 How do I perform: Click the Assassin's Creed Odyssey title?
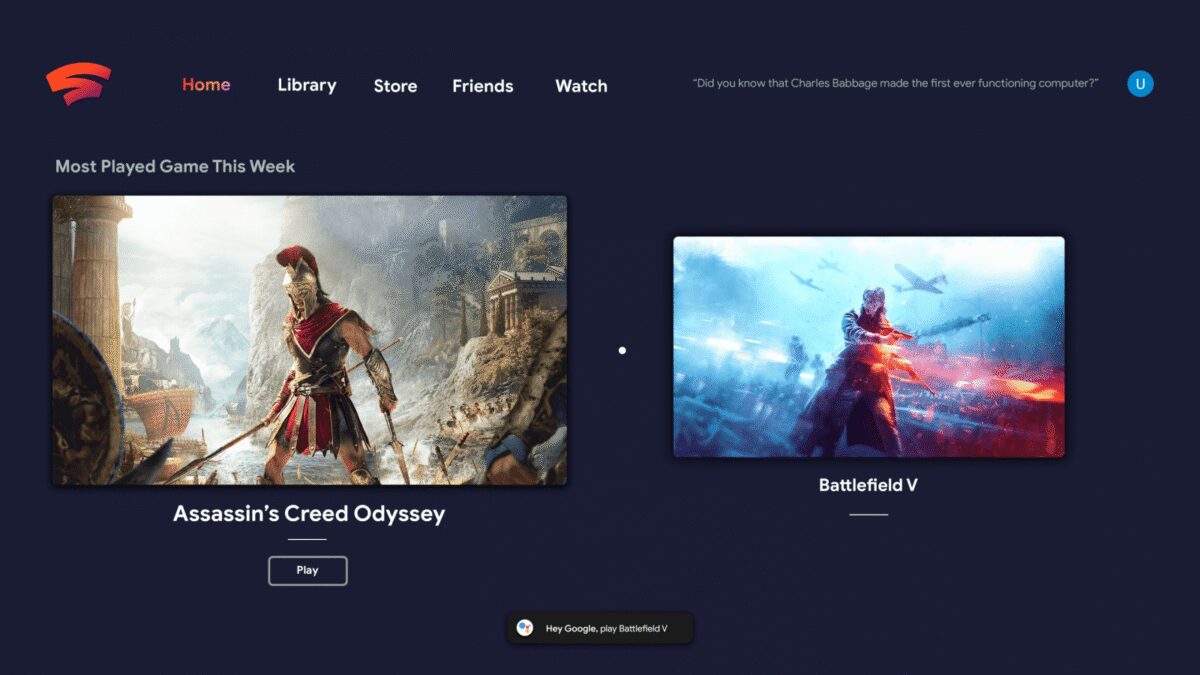309,514
